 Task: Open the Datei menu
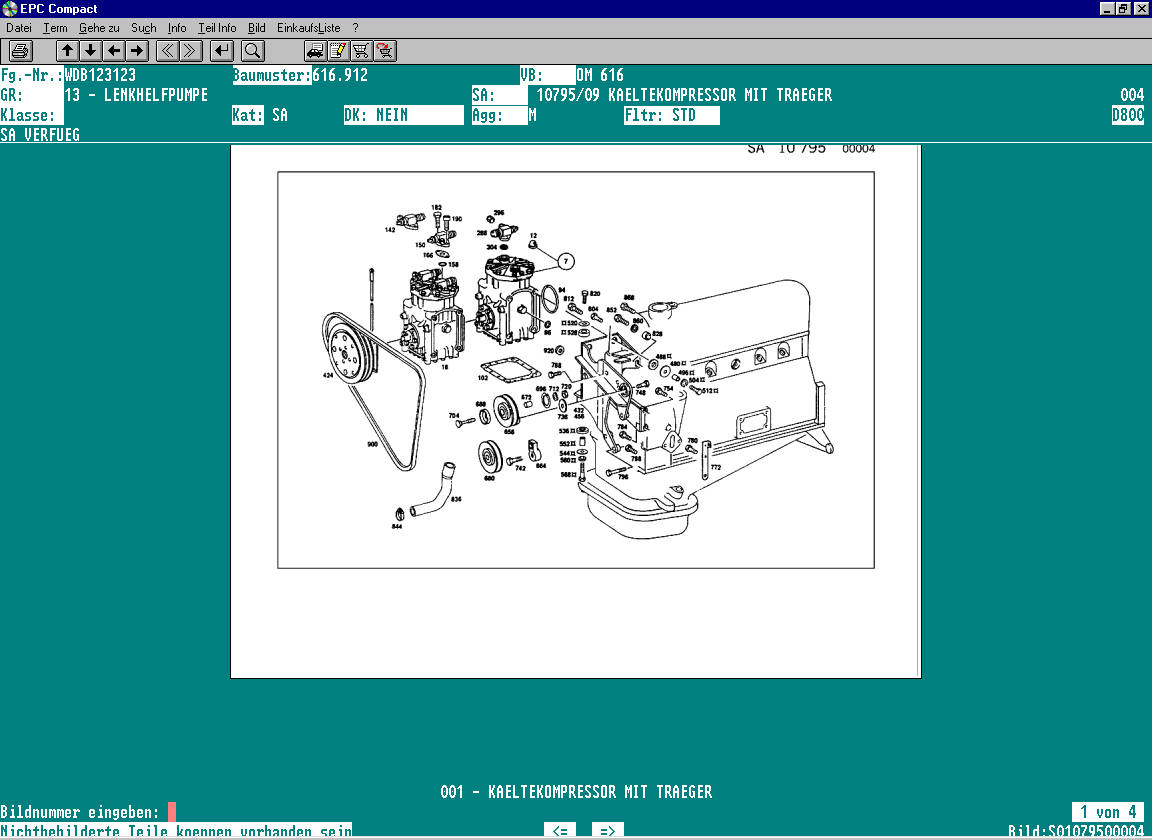point(19,28)
